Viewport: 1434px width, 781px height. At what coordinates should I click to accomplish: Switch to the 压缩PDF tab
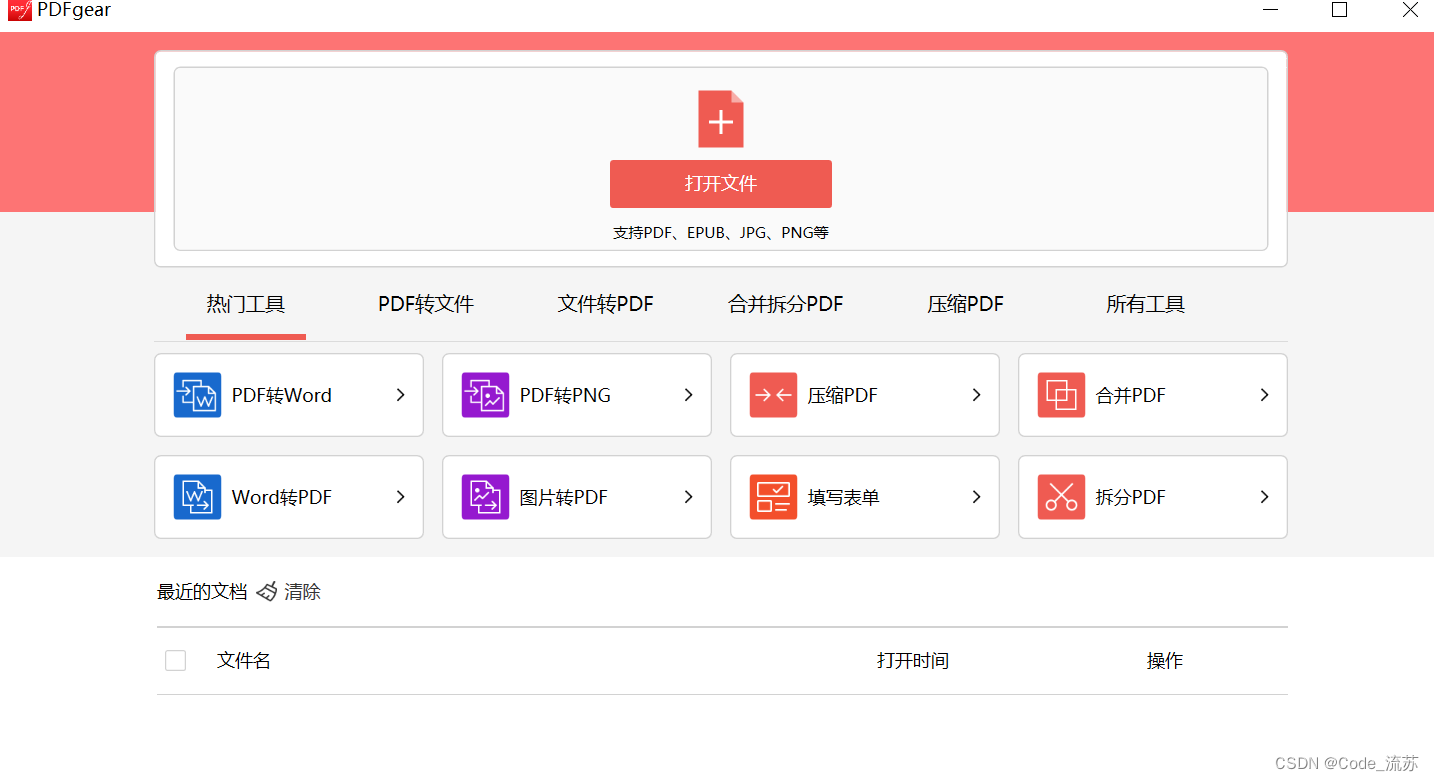(x=965, y=304)
